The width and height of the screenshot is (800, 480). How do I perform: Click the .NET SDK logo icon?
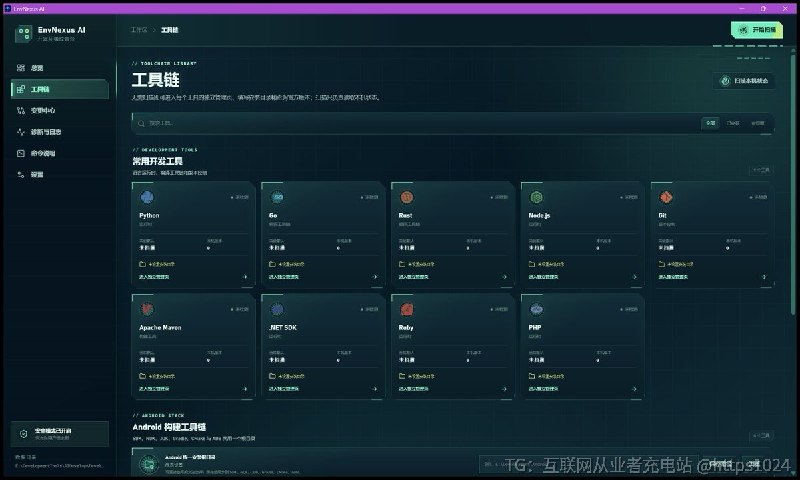click(277, 309)
